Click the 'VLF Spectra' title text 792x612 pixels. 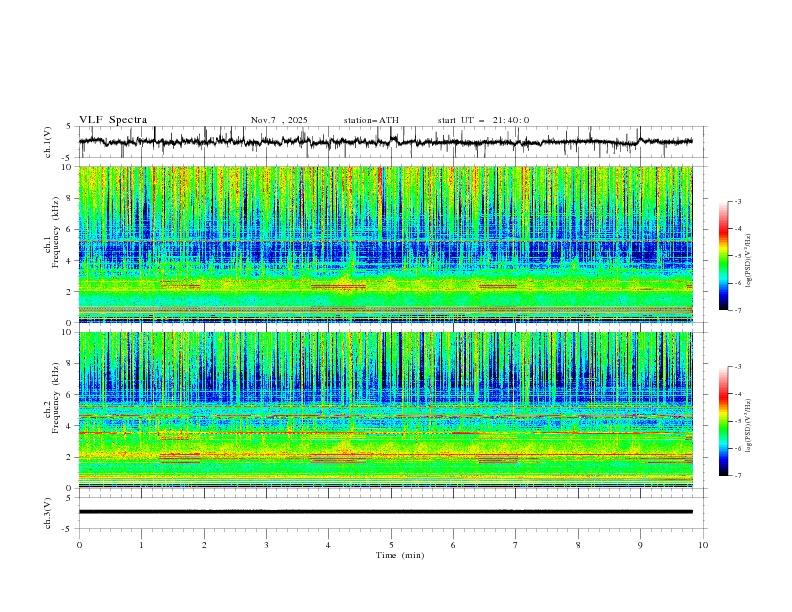pos(113,120)
